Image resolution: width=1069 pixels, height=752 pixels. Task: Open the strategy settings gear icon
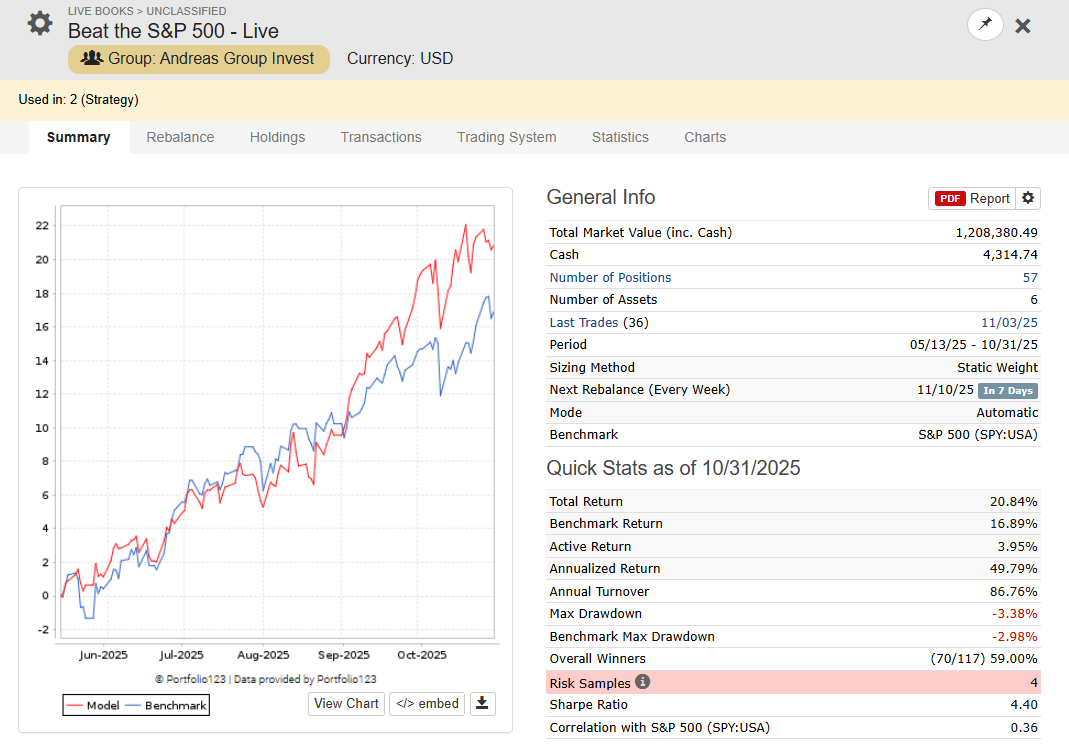pos(40,23)
